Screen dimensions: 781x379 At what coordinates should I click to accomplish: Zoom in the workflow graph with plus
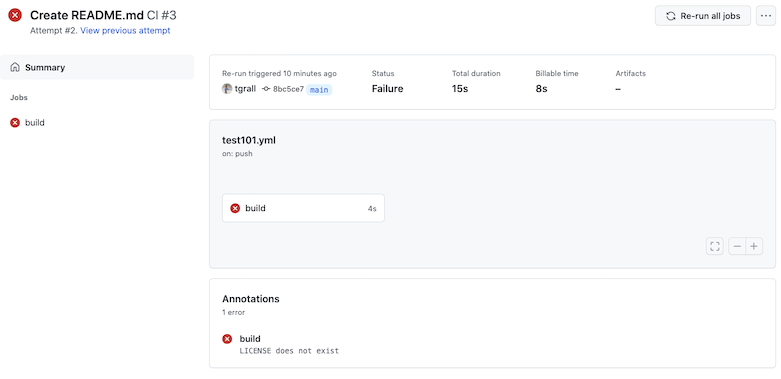[x=754, y=246]
